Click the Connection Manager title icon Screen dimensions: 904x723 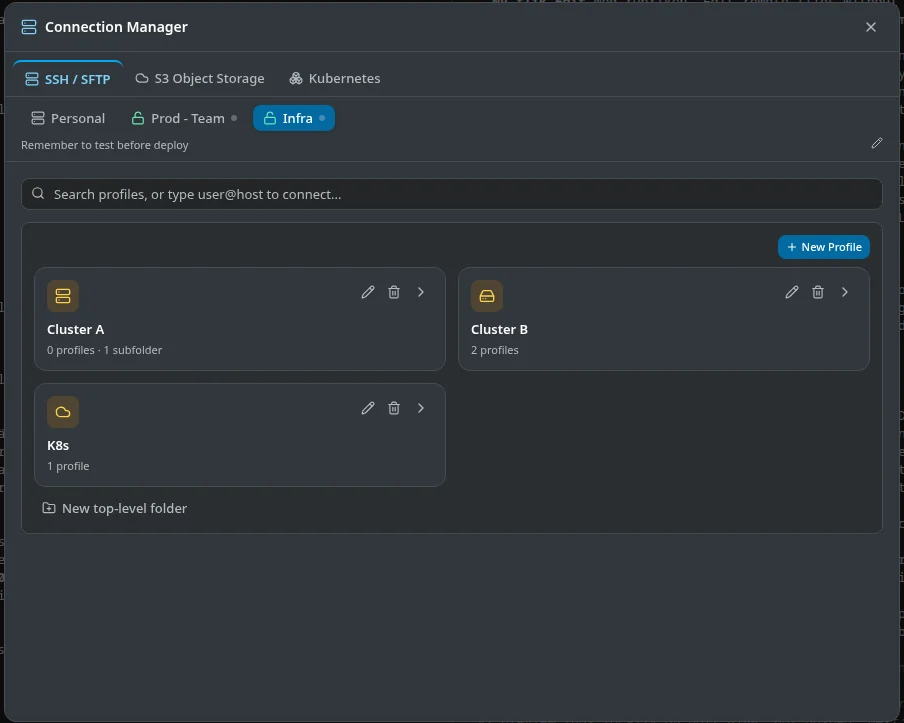coord(29,27)
